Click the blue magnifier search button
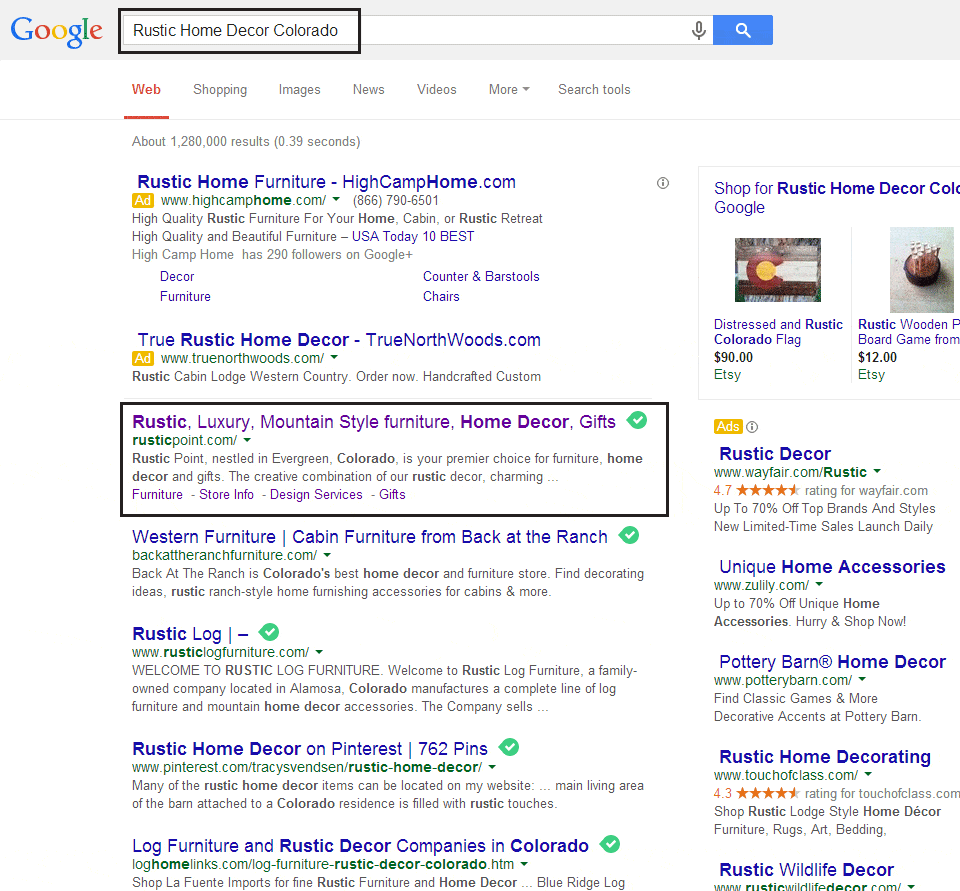The image size is (960, 891). [743, 30]
